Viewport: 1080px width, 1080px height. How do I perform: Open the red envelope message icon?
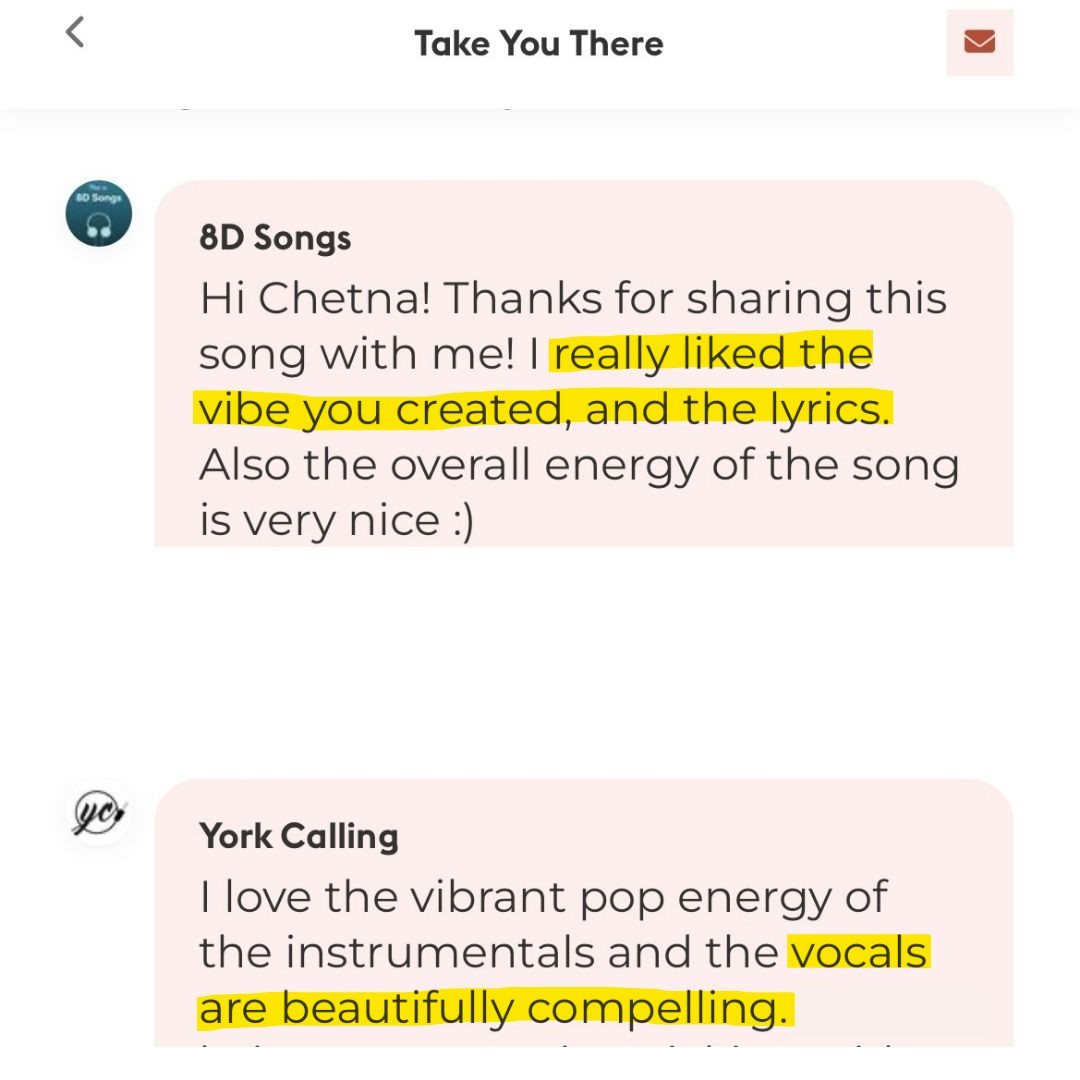coord(979,42)
